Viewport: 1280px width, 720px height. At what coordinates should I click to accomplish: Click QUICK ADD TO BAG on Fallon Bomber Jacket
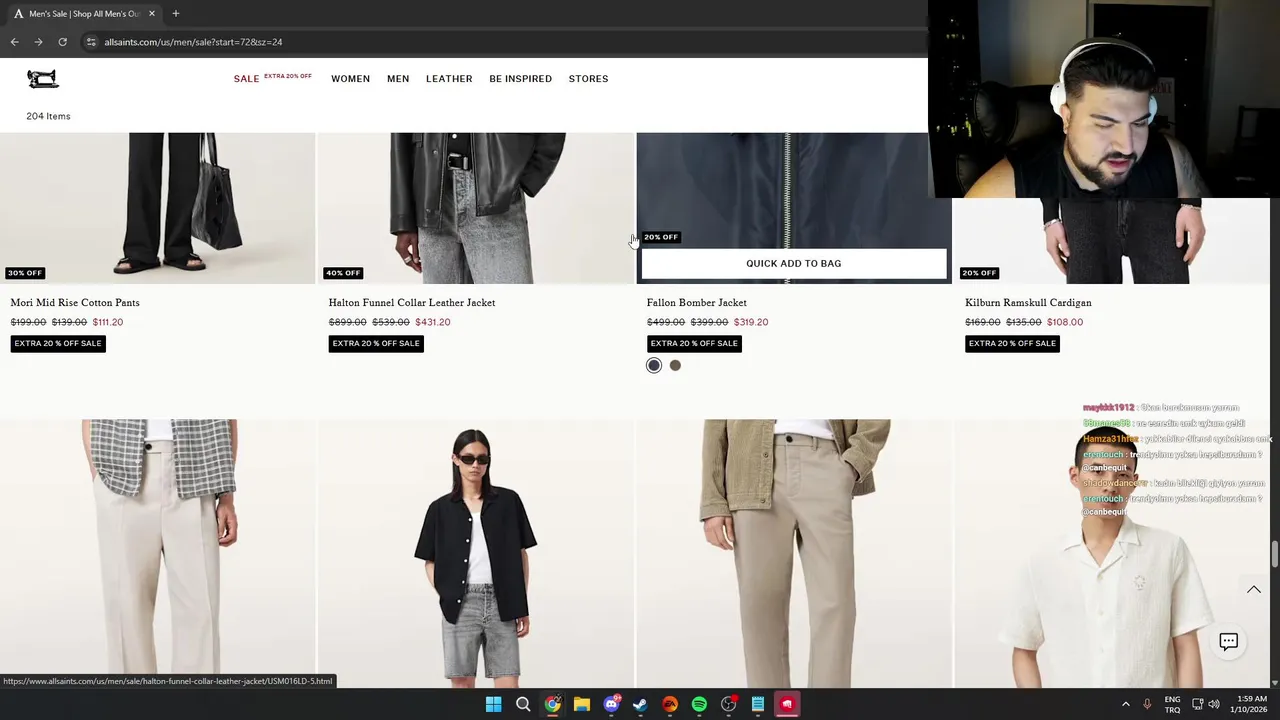[794, 264]
